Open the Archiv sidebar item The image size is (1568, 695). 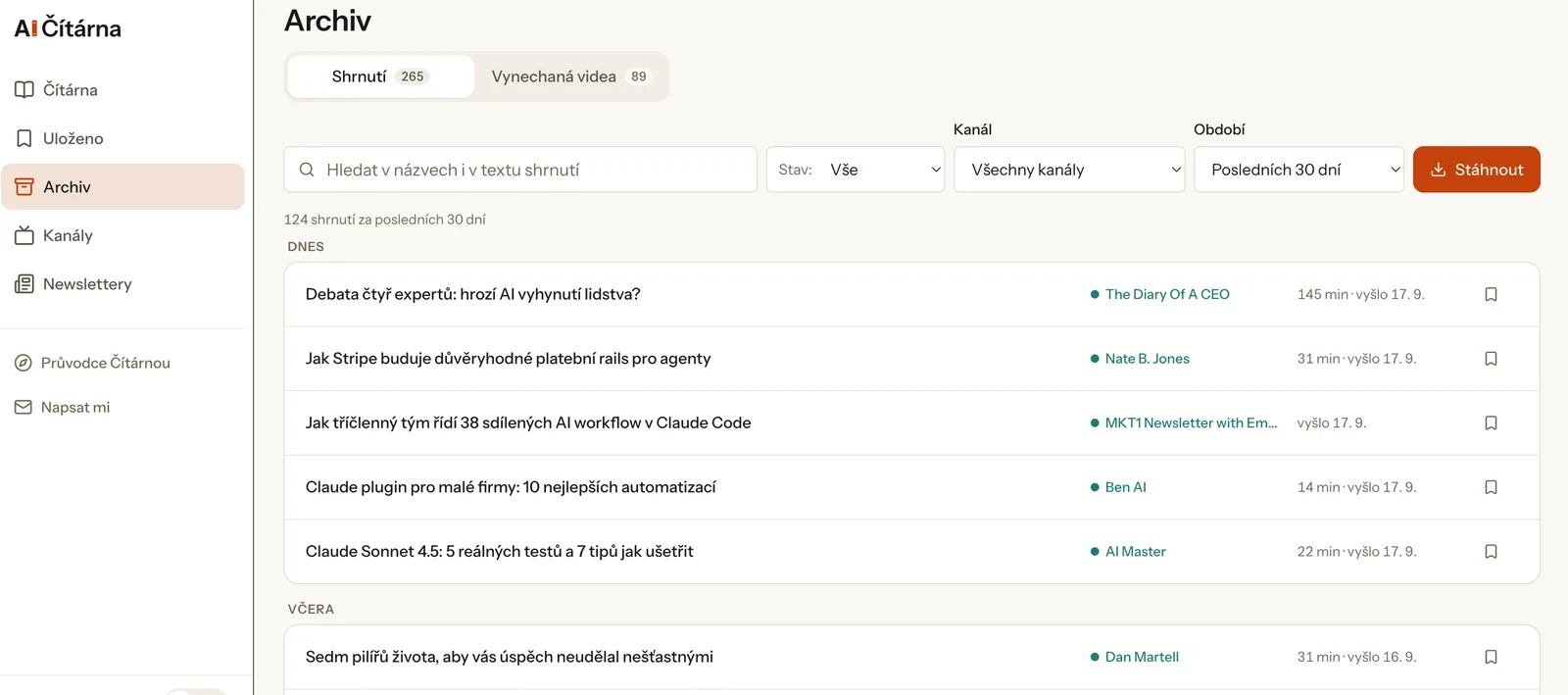pos(122,187)
